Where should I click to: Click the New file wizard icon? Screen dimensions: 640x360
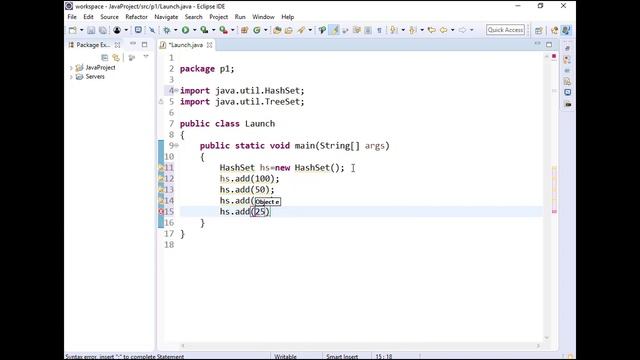[x=73, y=30]
